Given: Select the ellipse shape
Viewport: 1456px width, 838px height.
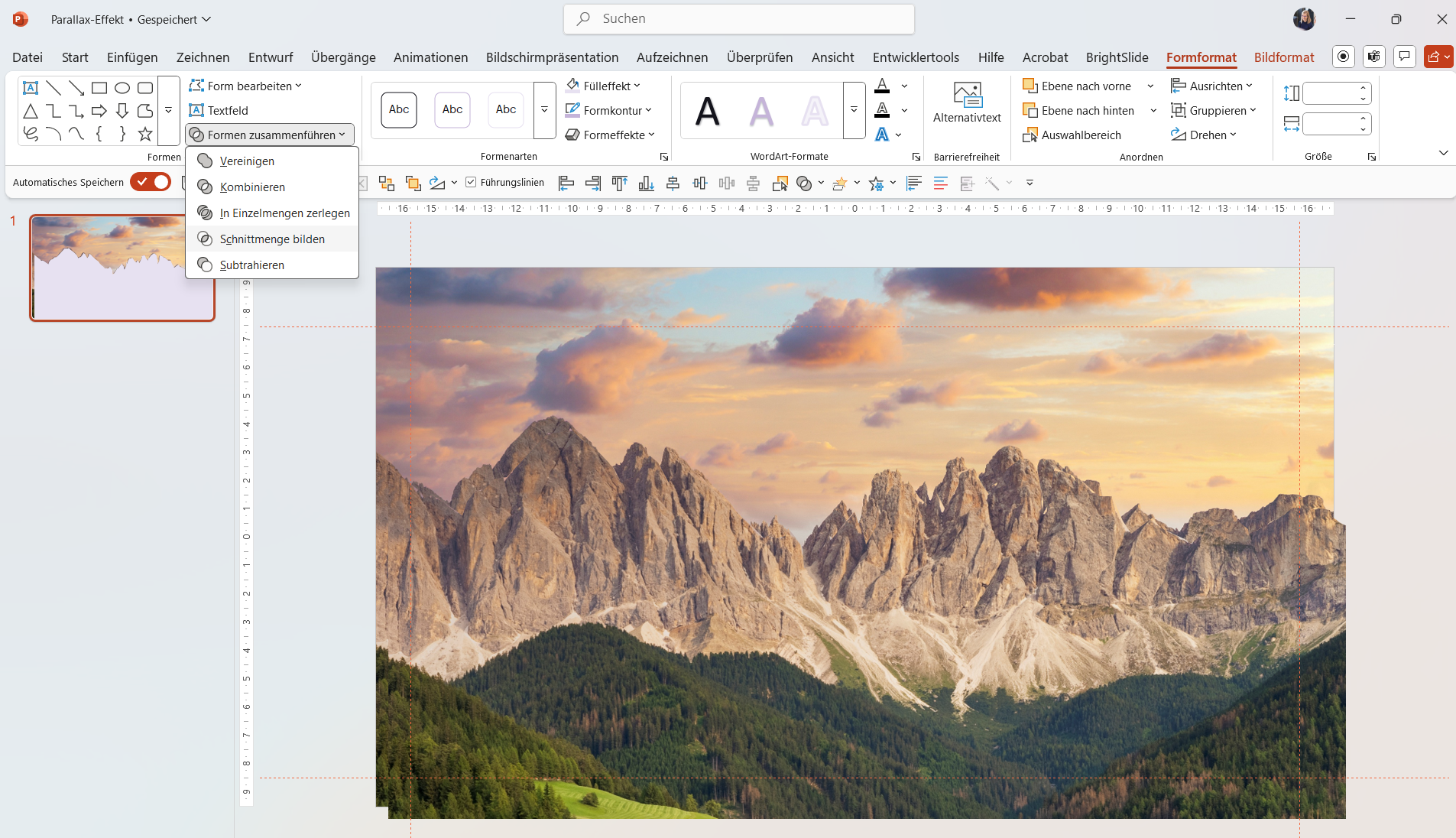Looking at the screenshot, I should (x=122, y=87).
